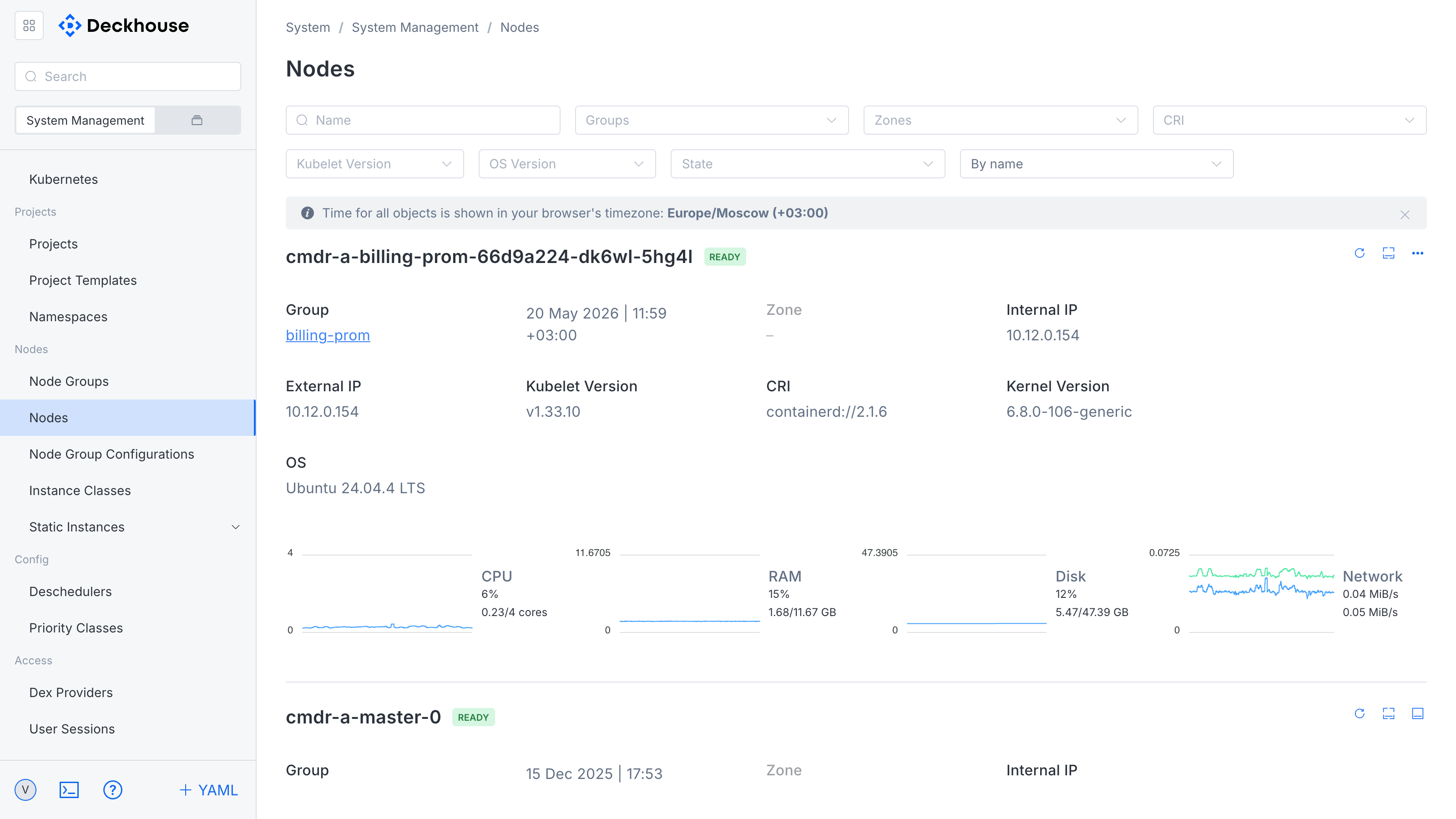Open User Sessions page
Screen dimensions: 1456x819
click(x=72, y=728)
